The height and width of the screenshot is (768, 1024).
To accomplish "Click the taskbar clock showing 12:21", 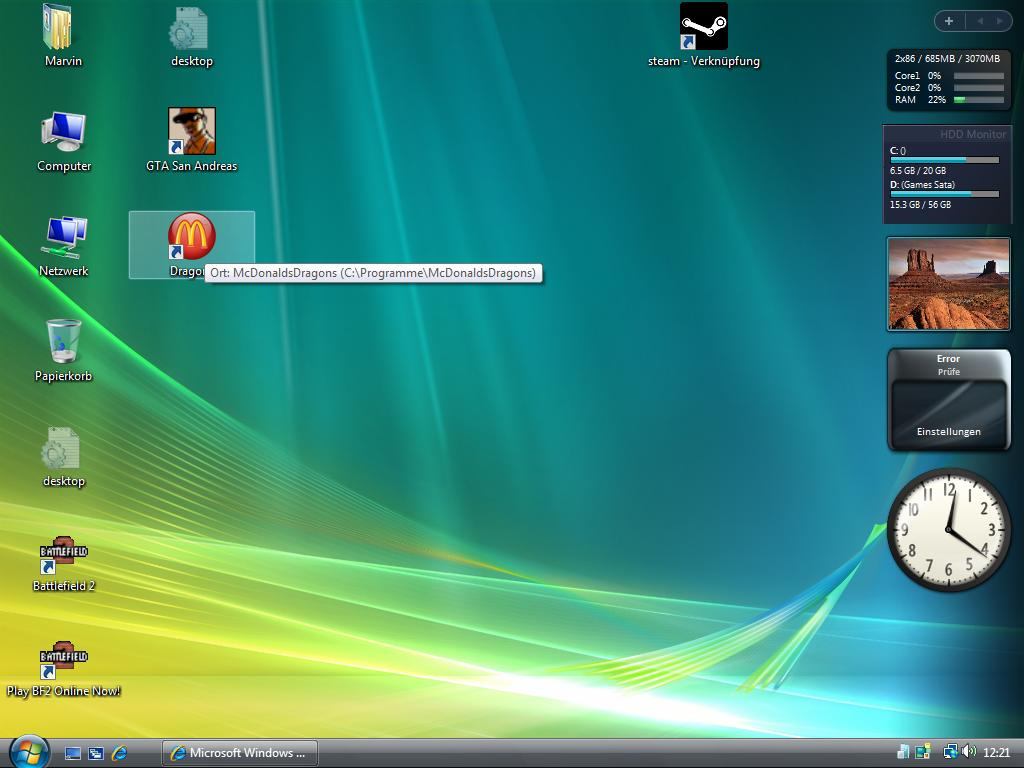I will coord(996,753).
